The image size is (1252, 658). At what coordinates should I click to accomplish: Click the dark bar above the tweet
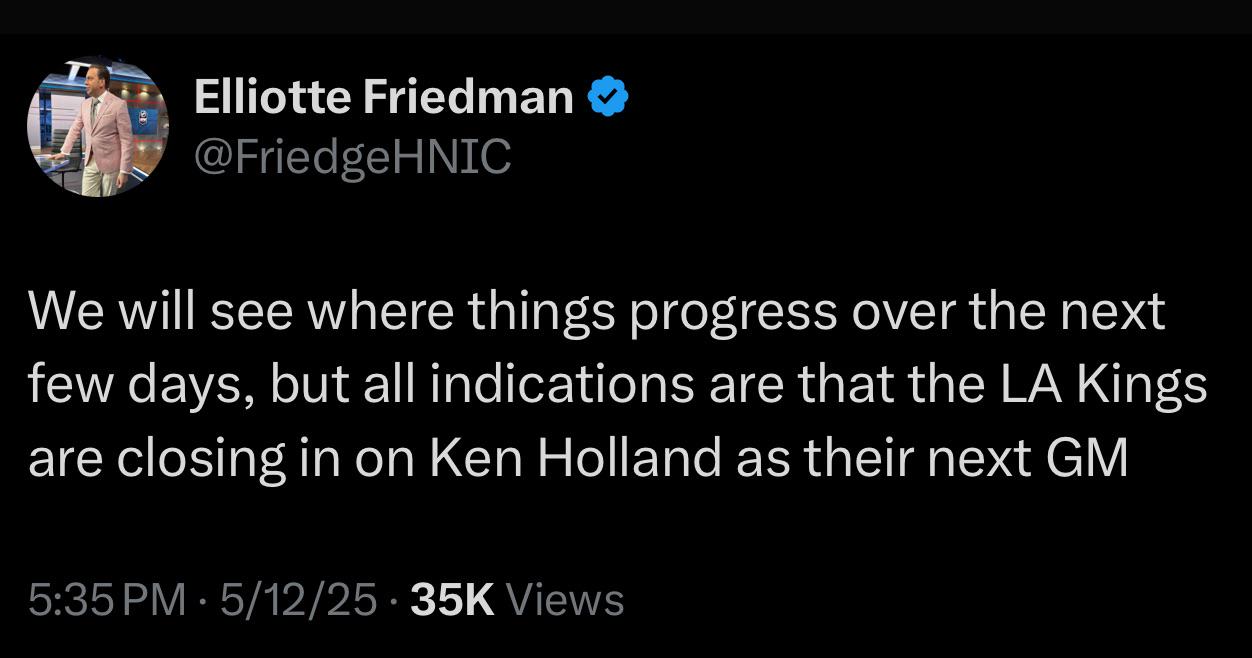(626, 16)
